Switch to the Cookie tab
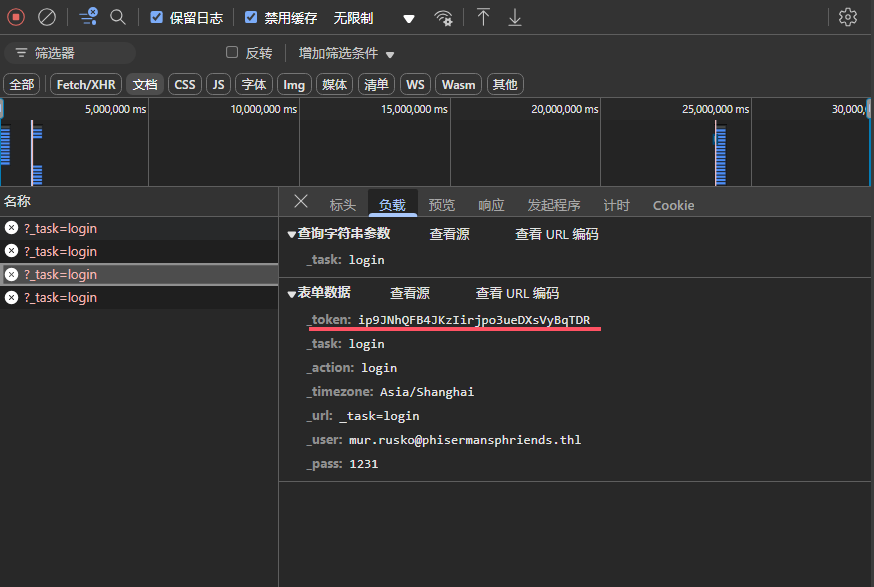The image size is (874, 587). tap(673, 205)
